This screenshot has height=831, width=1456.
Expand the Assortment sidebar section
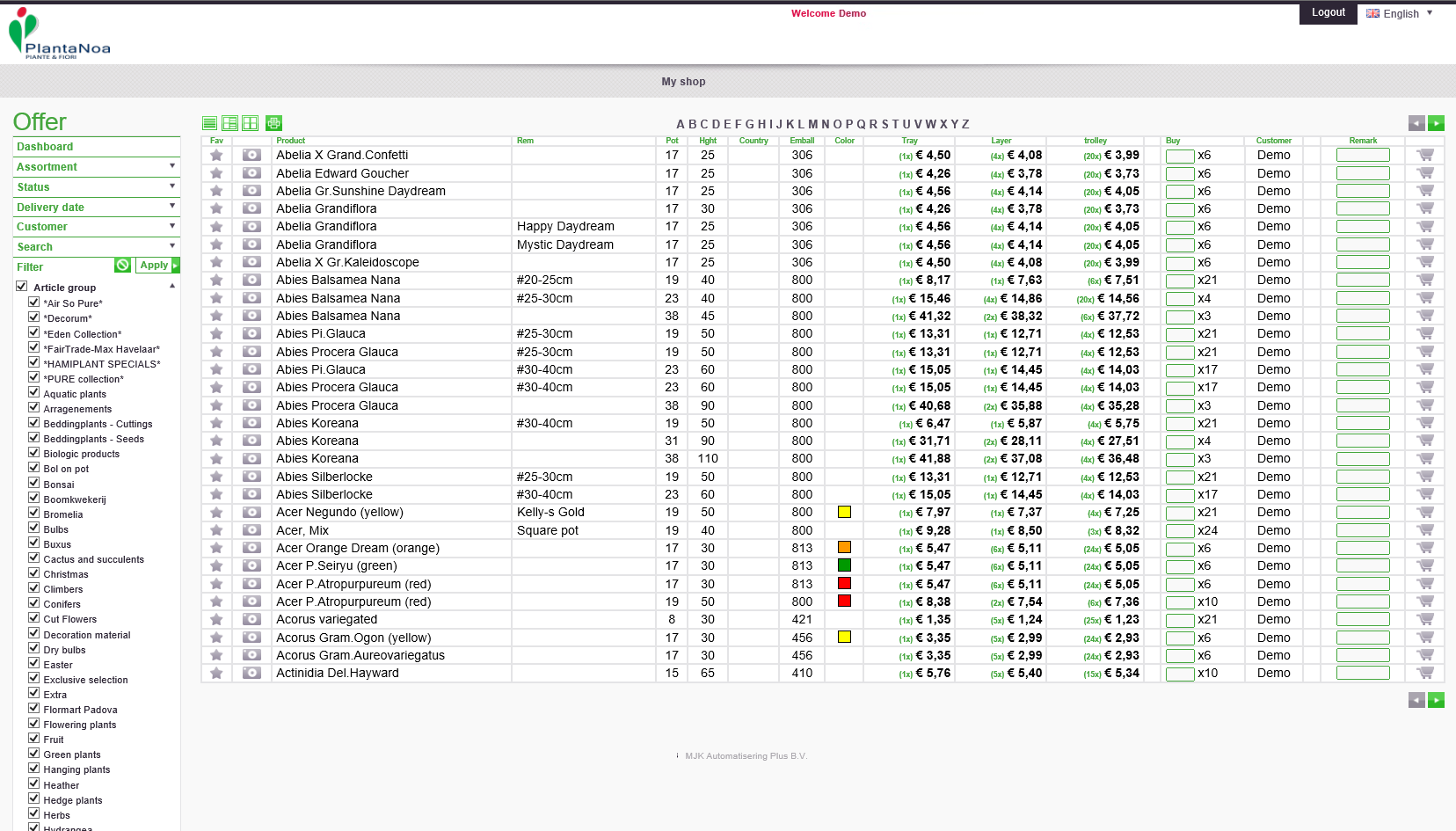pyautogui.click(x=97, y=167)
